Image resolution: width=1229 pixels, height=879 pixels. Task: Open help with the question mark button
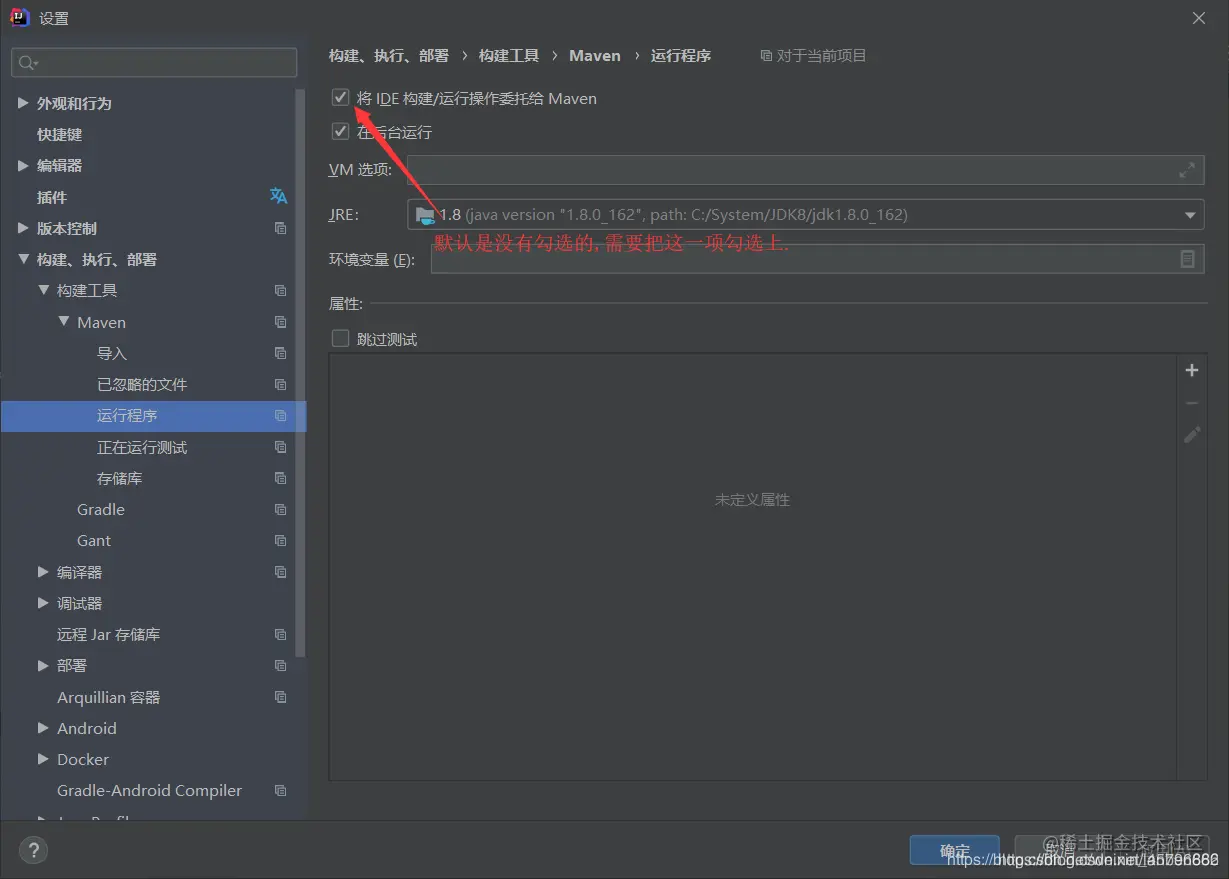[x=33, y=851]
